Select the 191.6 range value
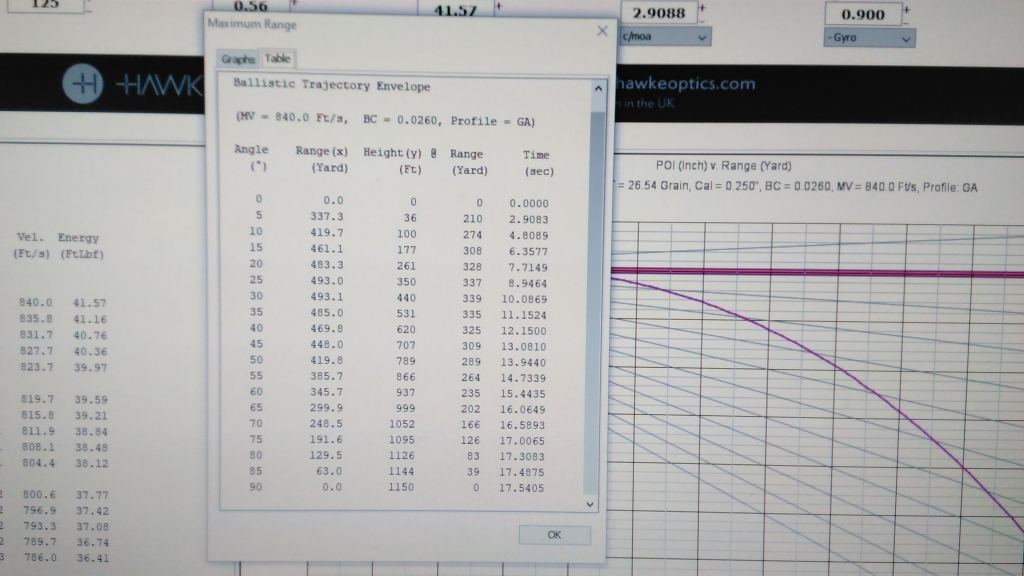The width and height of the screenshot is (1024, 576). click(327, 440)
